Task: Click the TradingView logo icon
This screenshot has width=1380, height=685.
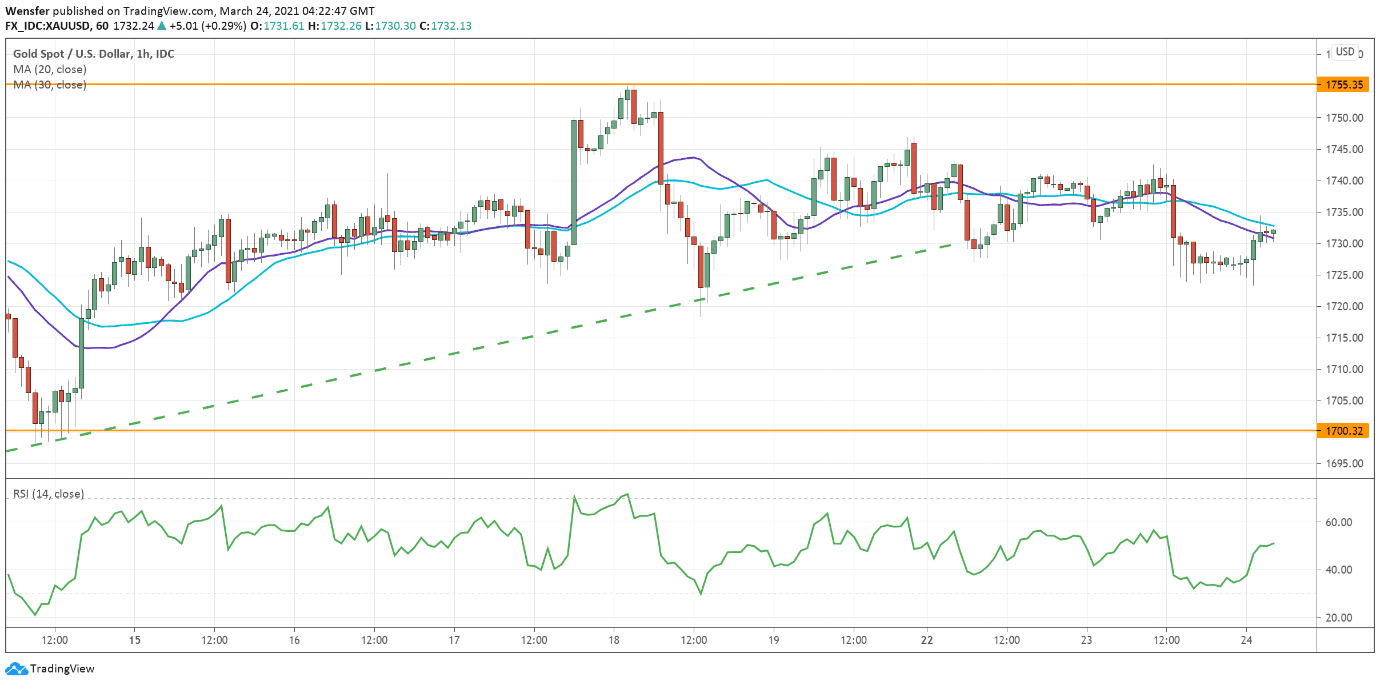Action: pyautogui.click(x=16, y=669)
